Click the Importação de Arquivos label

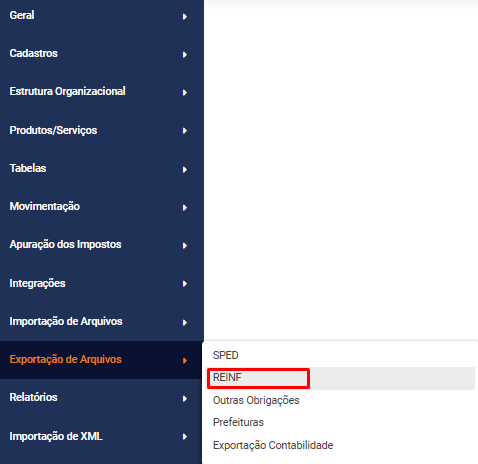[66, 321]
